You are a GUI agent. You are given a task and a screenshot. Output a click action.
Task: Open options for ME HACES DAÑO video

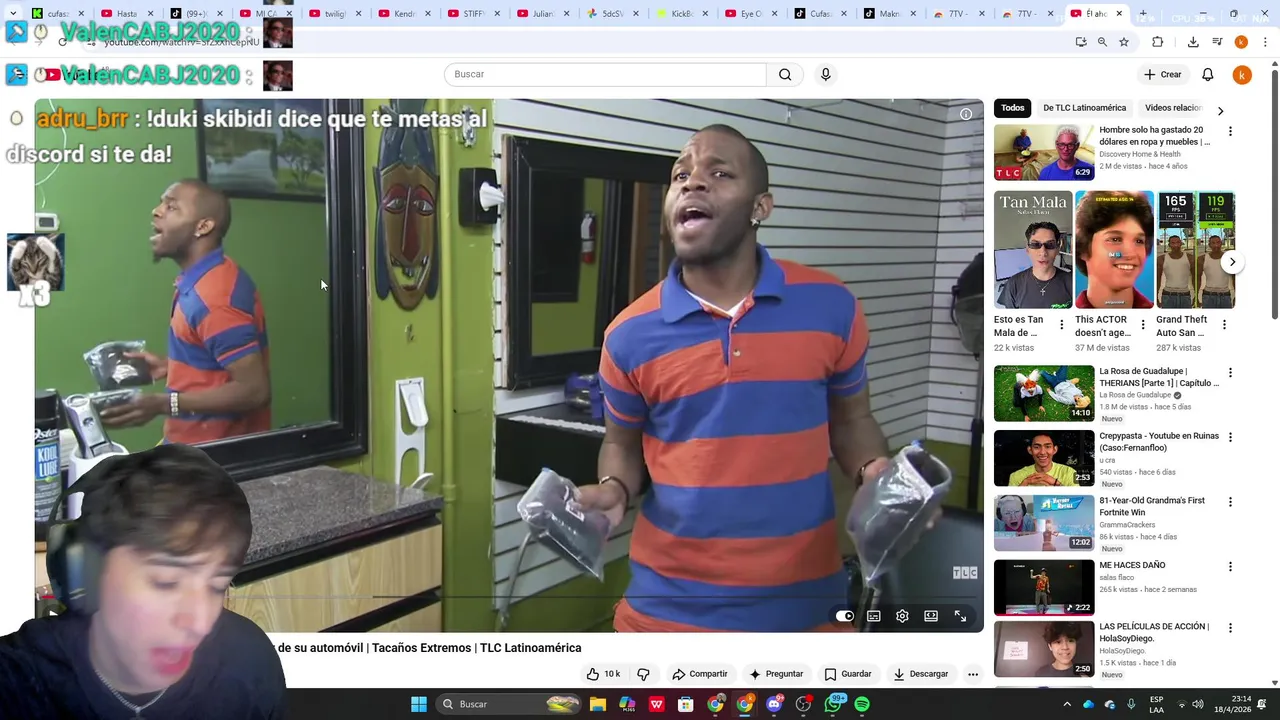1230,566
